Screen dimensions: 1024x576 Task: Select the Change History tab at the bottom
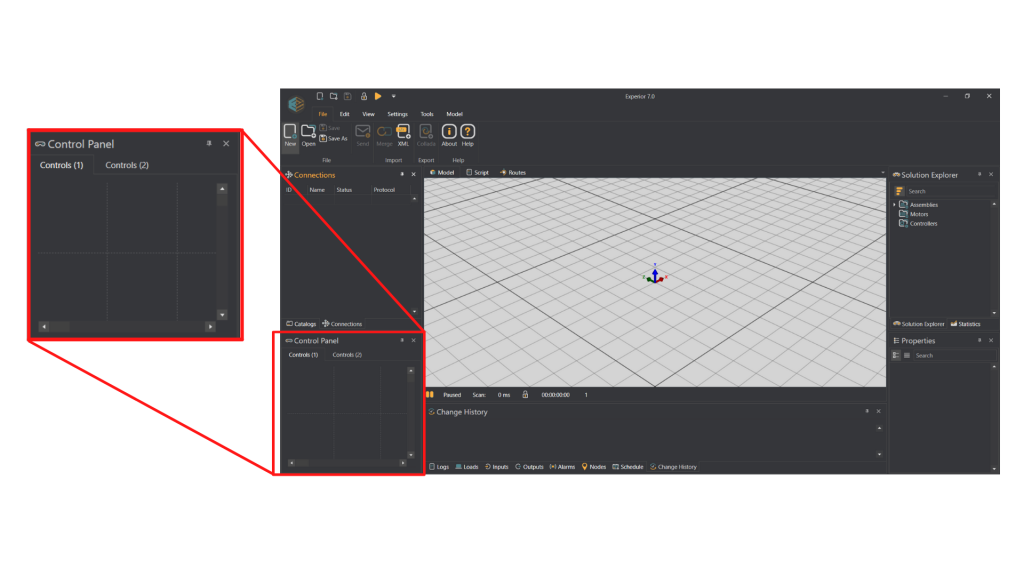click(x=673, y=467)
